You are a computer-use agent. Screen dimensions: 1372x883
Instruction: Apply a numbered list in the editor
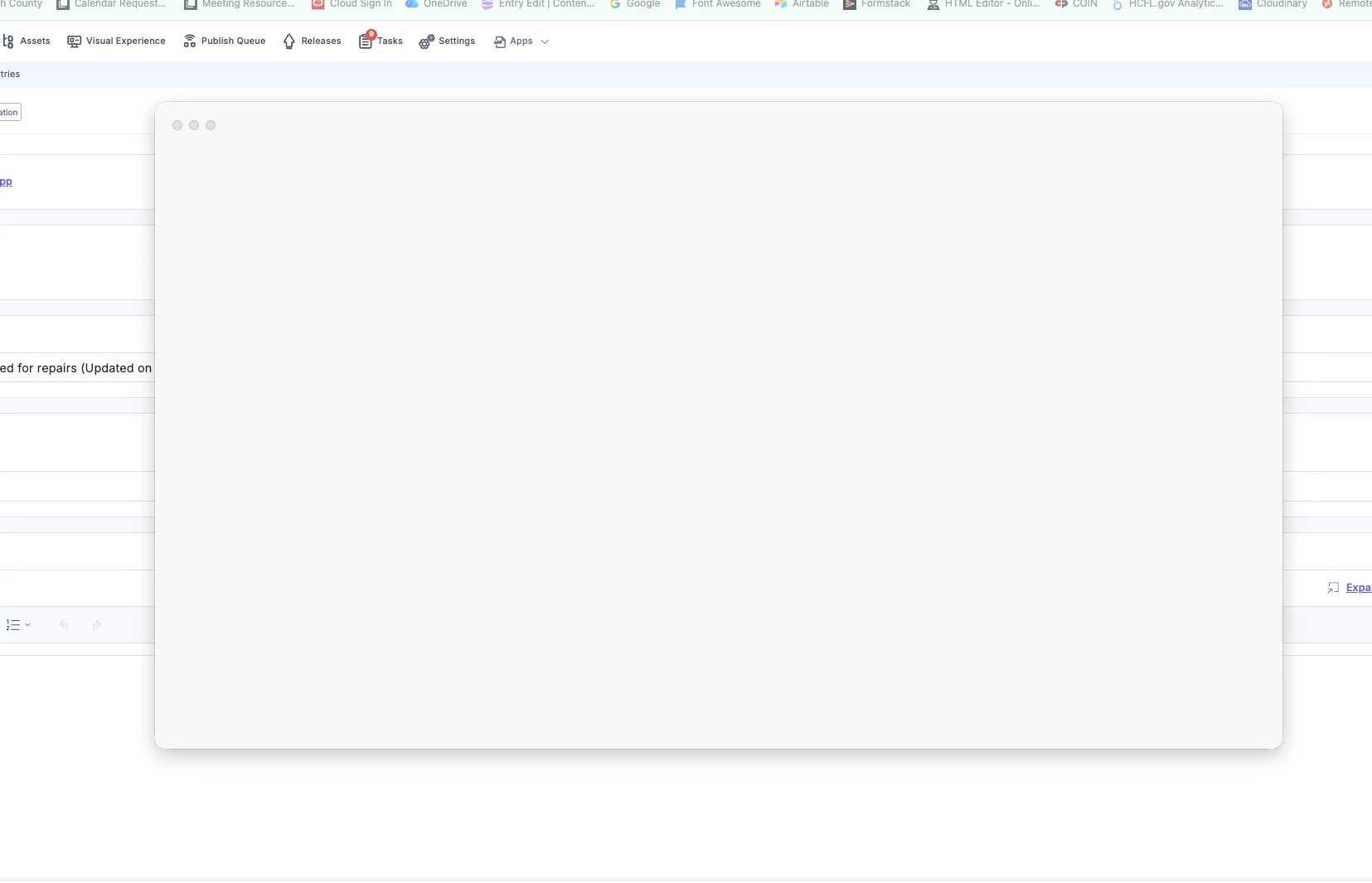pos(14,625)
